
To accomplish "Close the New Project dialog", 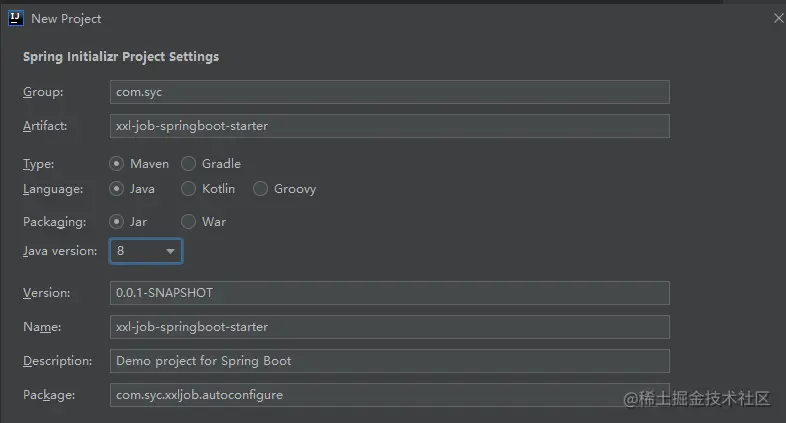I will coord(778,19).
